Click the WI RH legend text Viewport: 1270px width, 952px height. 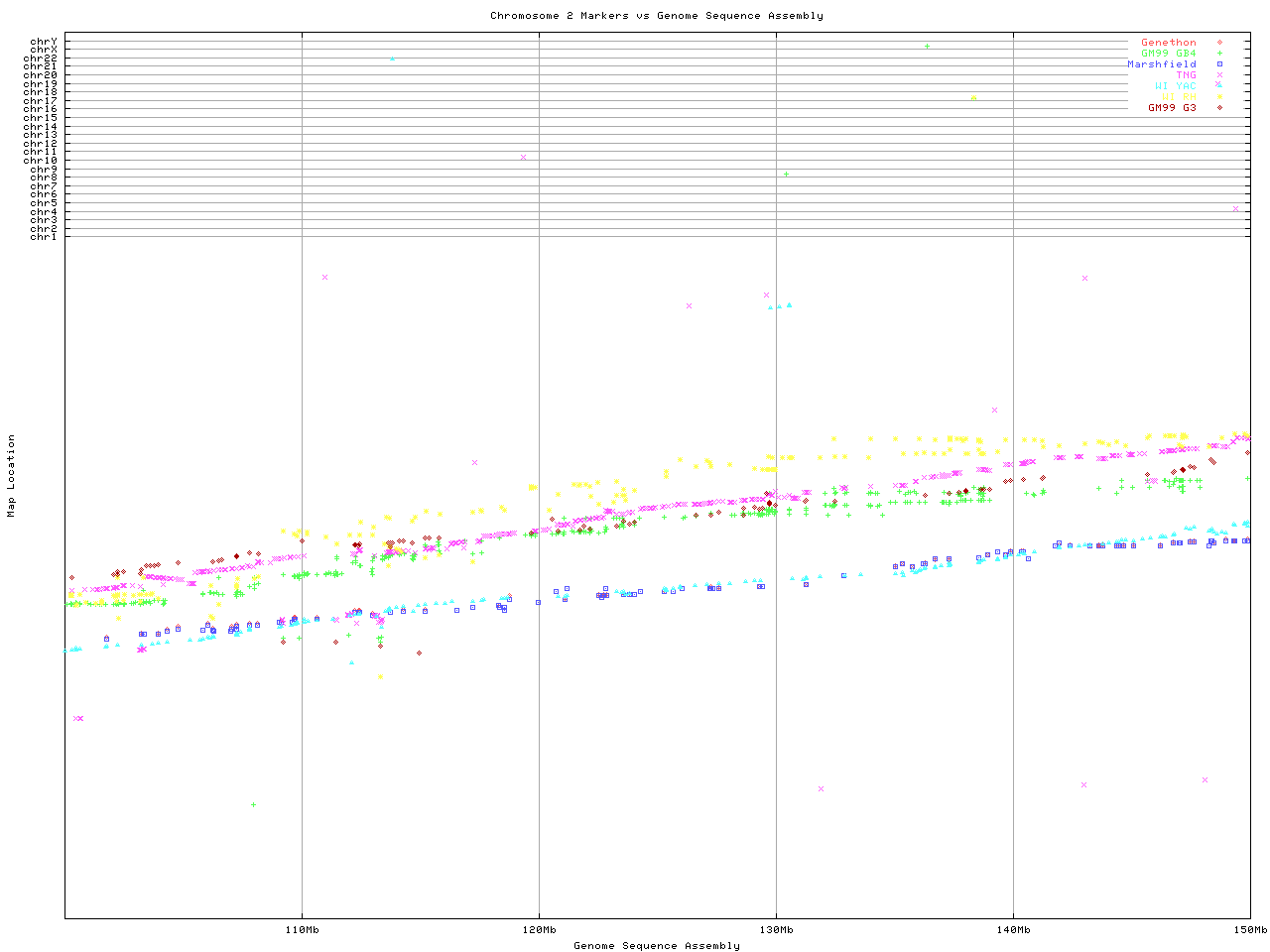coord(1179,96)
